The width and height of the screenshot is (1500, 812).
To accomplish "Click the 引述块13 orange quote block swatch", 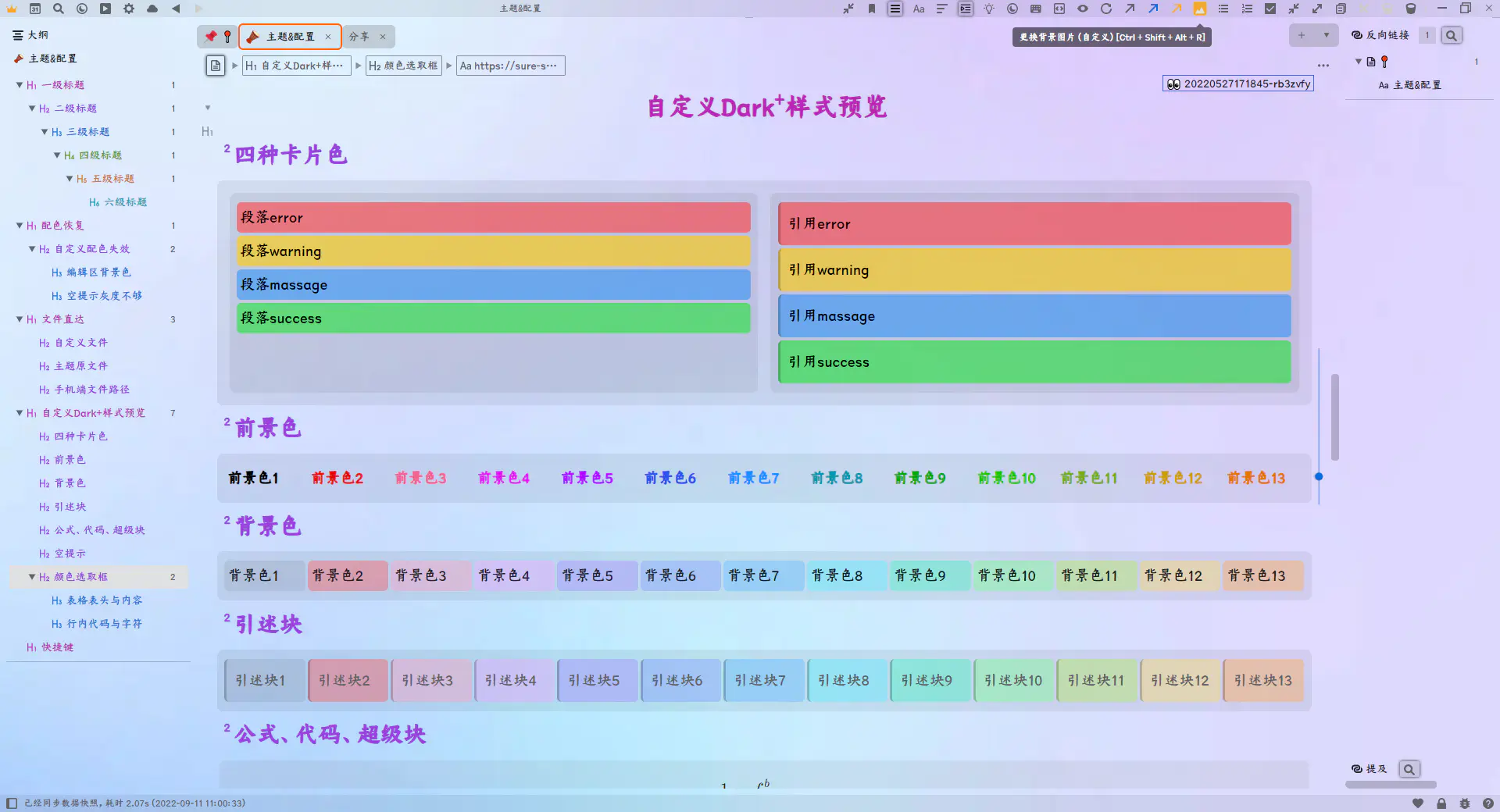I will 1263,680.
